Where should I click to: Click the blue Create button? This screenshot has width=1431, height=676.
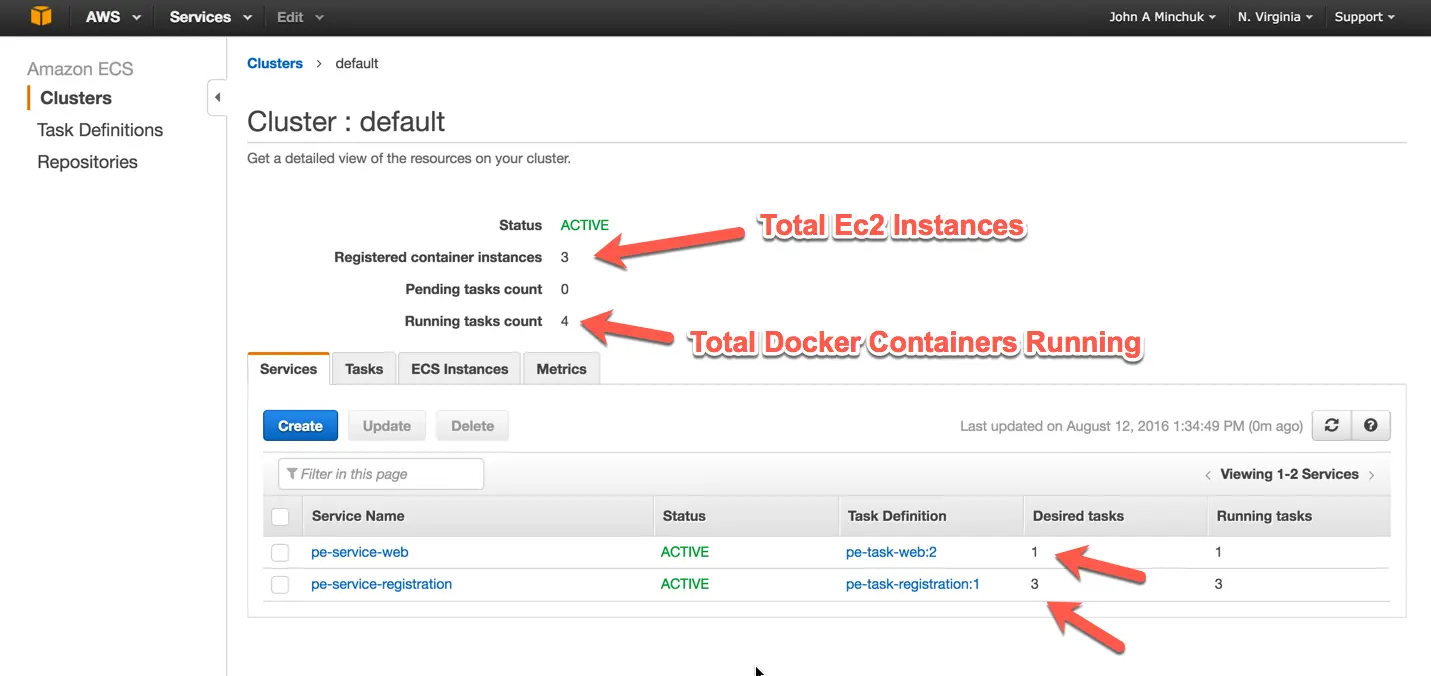[x=300, y=426]
